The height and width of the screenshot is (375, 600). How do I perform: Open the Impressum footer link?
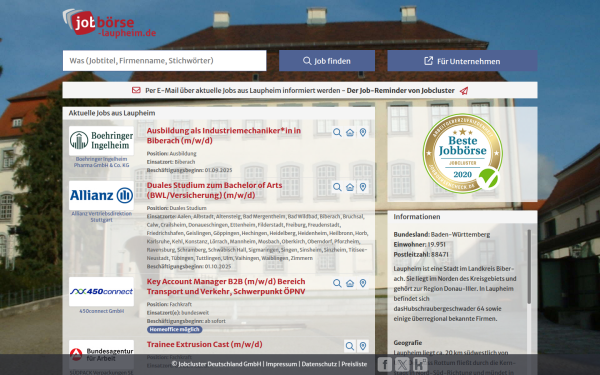click(281, 364)
